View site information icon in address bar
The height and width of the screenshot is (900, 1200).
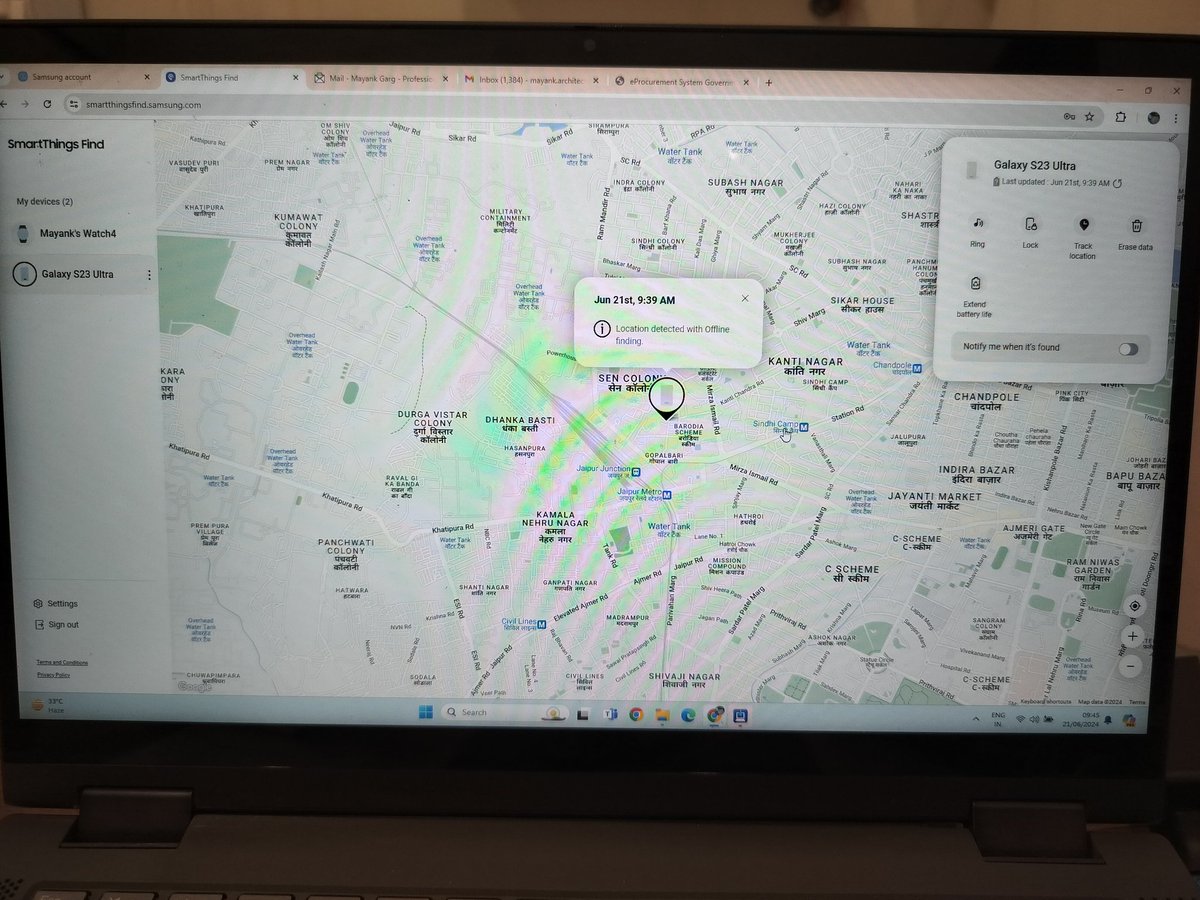[73, 104]
